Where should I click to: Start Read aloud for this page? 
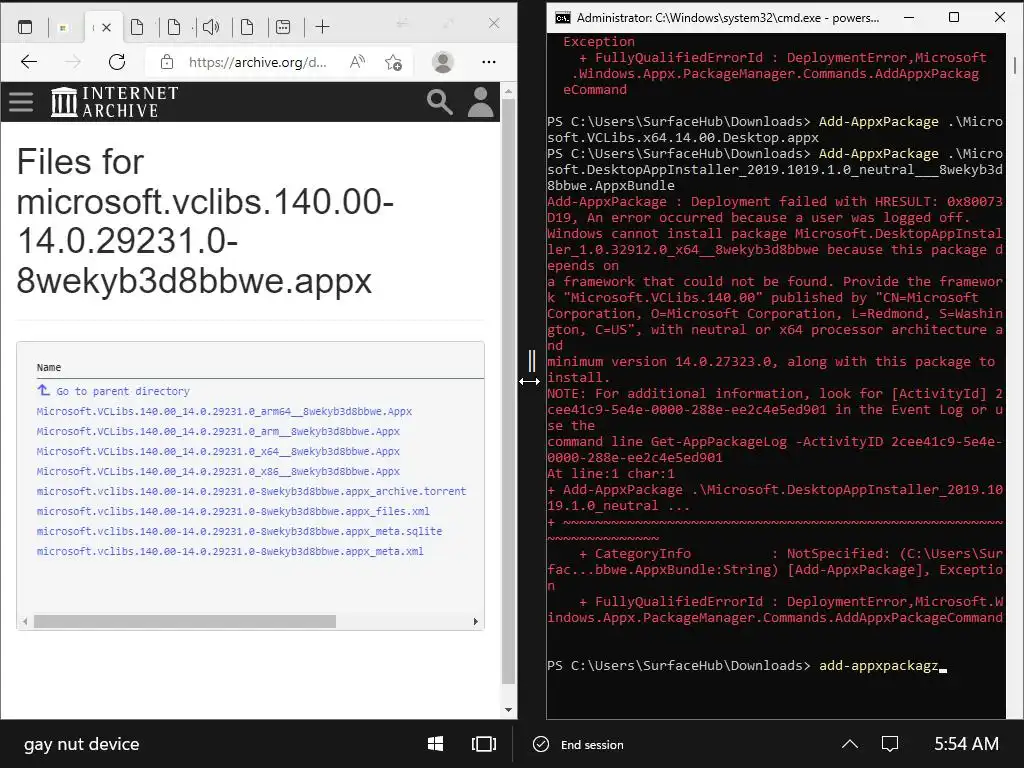pos(357,62)
